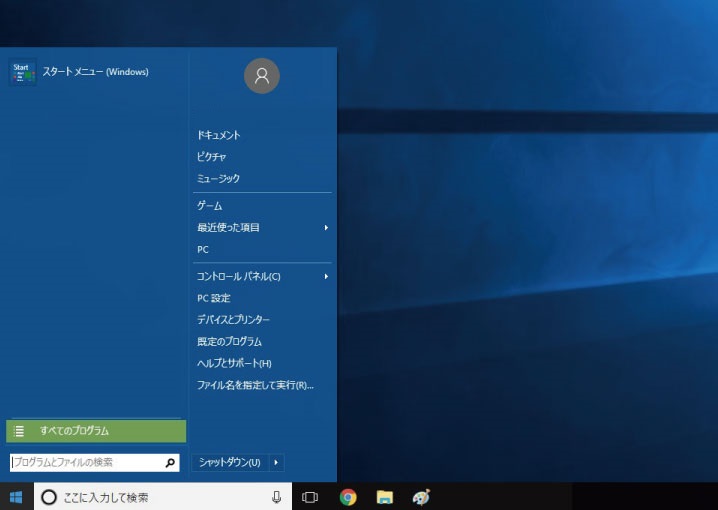Click the Start Menu (Windows) app icon
718x510 pixels.
tap(22, 72)
